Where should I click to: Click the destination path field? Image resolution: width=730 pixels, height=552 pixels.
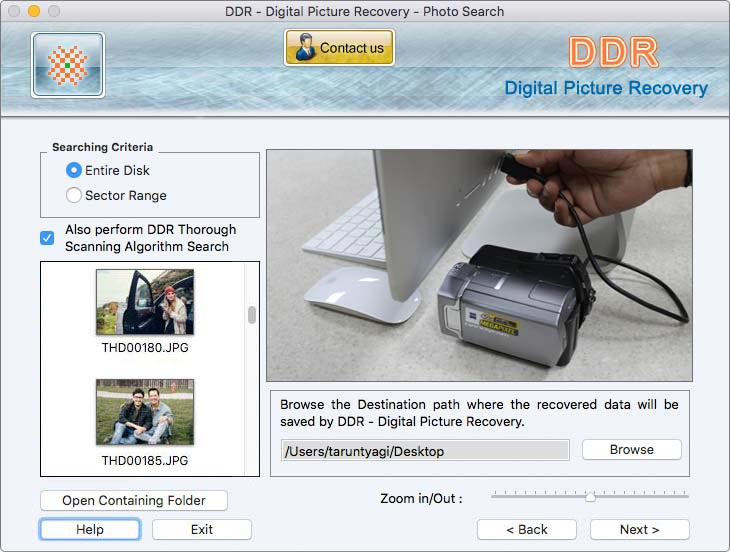pyautogui.click(x=425, y=451)
